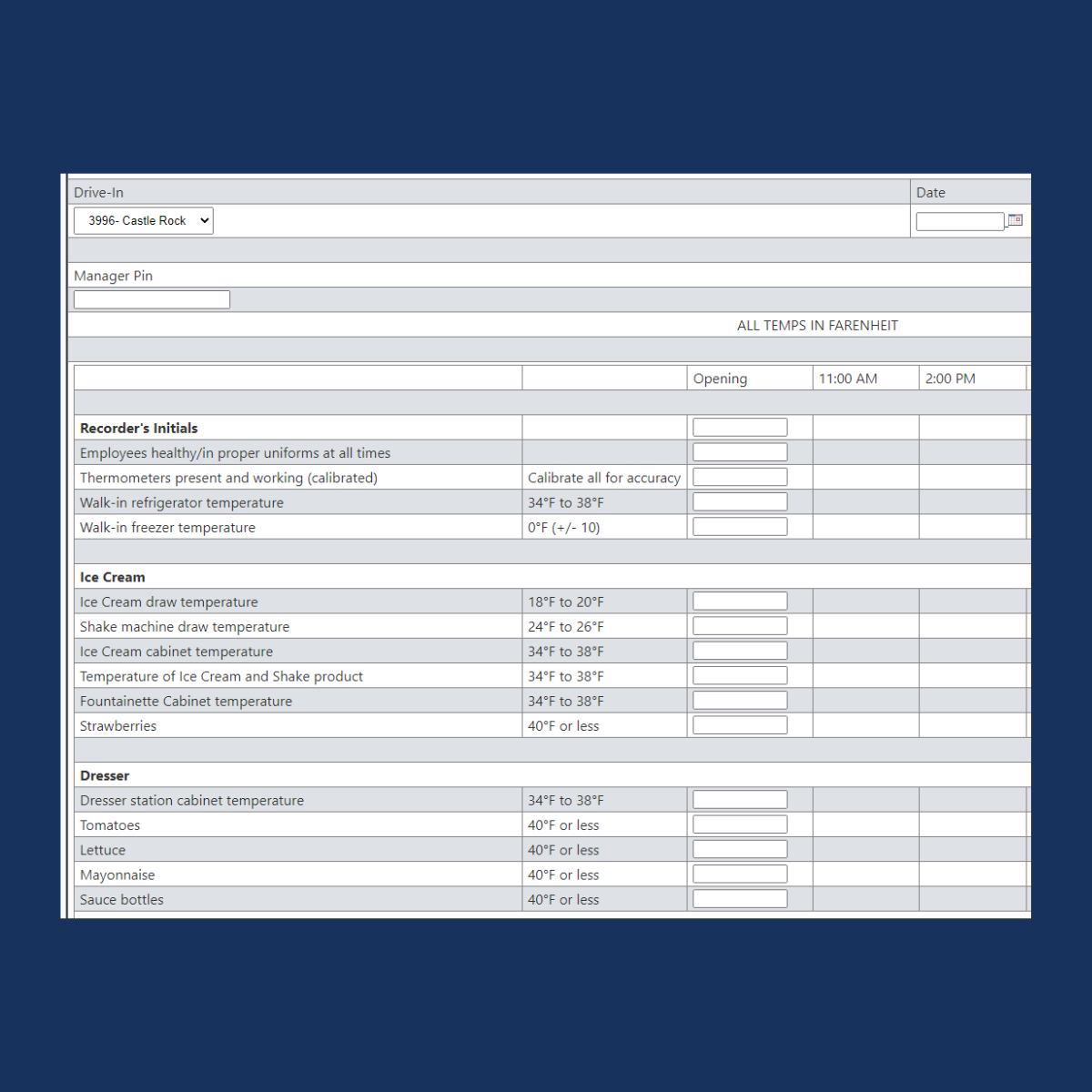Screen dimensions: 1092x1092
Task: Click the Ice Cream cabinet temperature box
Action: click(x=739, y=650)
